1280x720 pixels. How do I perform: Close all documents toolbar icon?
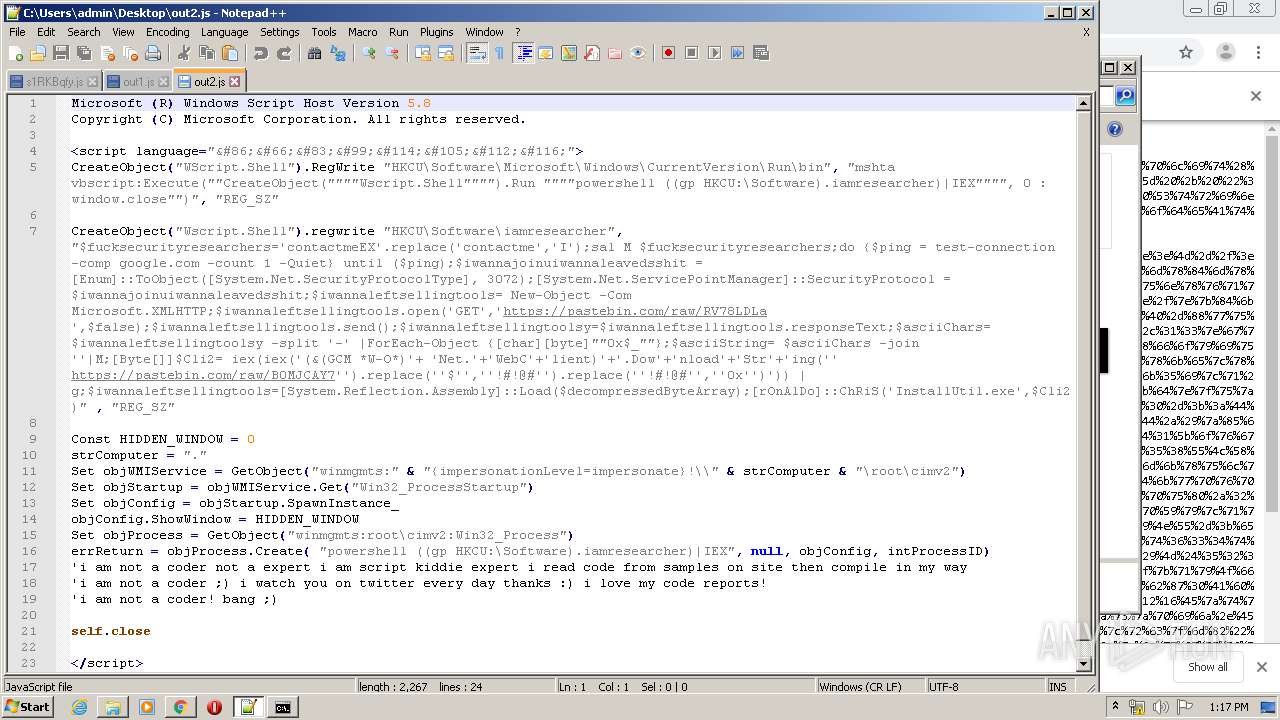point(130,53)
